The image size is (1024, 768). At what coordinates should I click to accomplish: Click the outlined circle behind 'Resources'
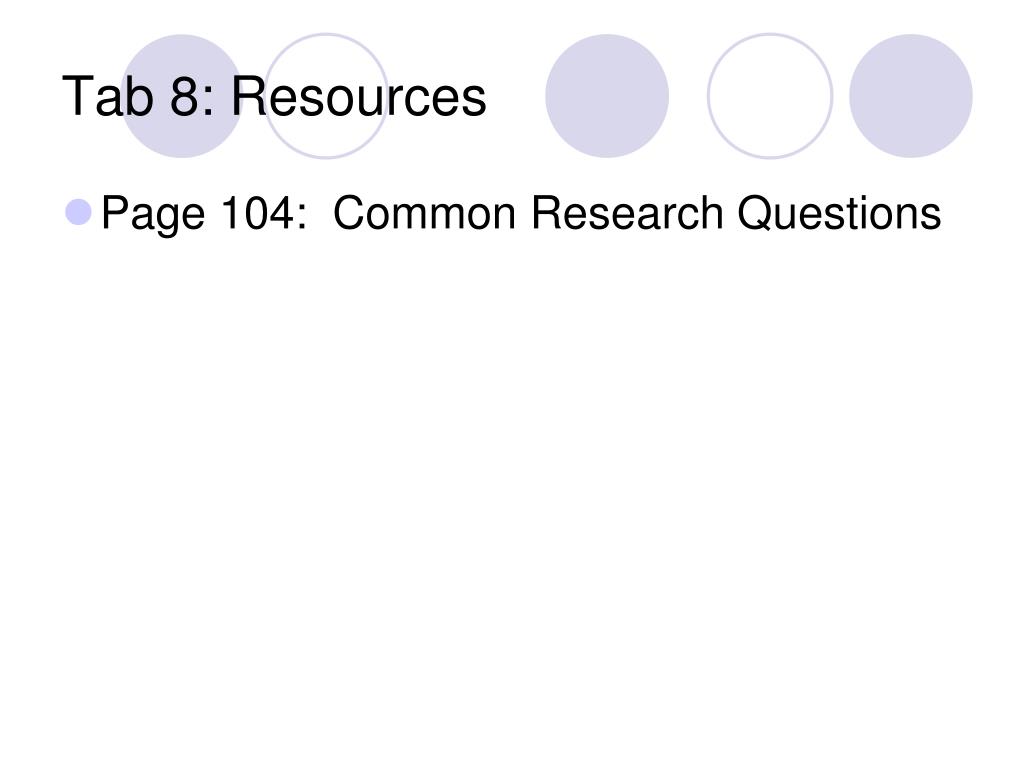[326, 96]
